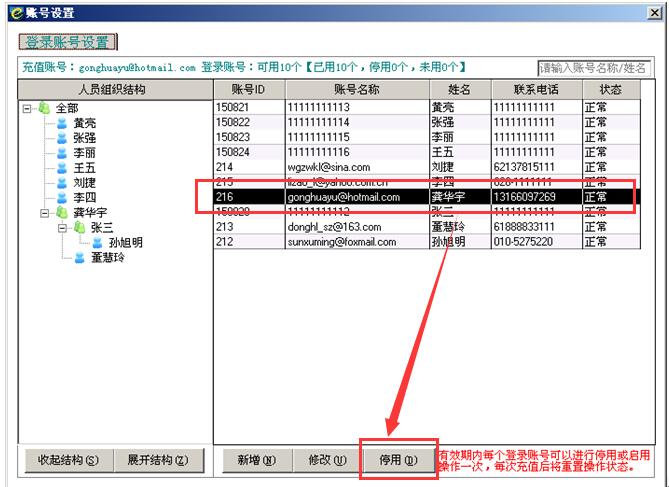
Task: Click the person icon next to 李丽
Action: (62, 153)
